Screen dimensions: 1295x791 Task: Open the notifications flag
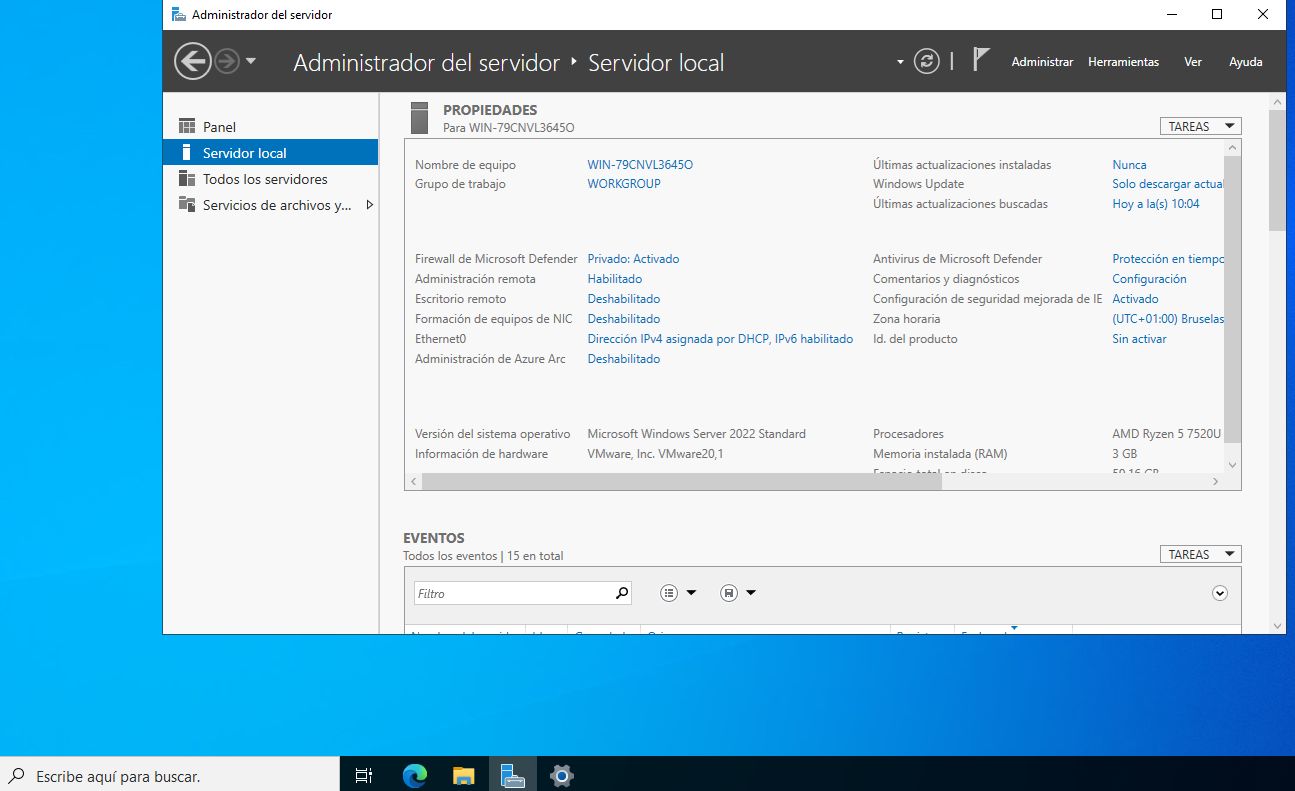tap(981, 60)
